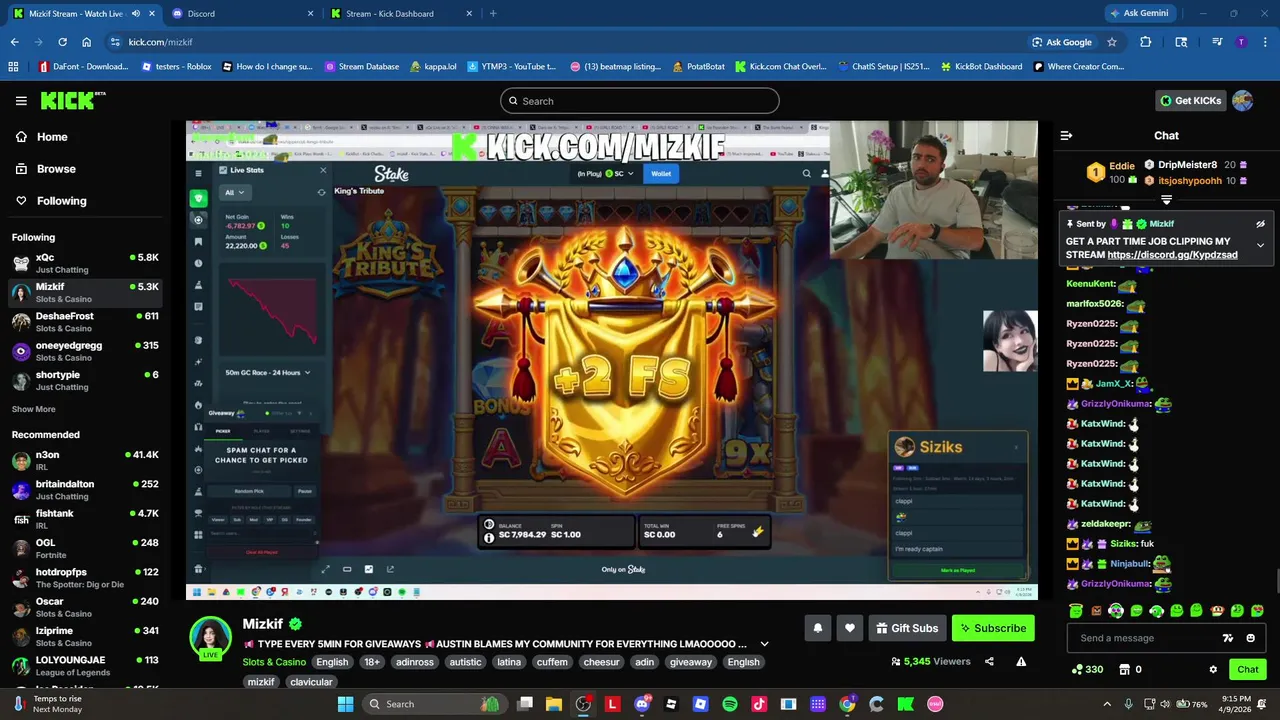Viewport: 1280px width, 720px height.
Task: Open the kappa.lol bookmark
Action: (x=433, y=67)
